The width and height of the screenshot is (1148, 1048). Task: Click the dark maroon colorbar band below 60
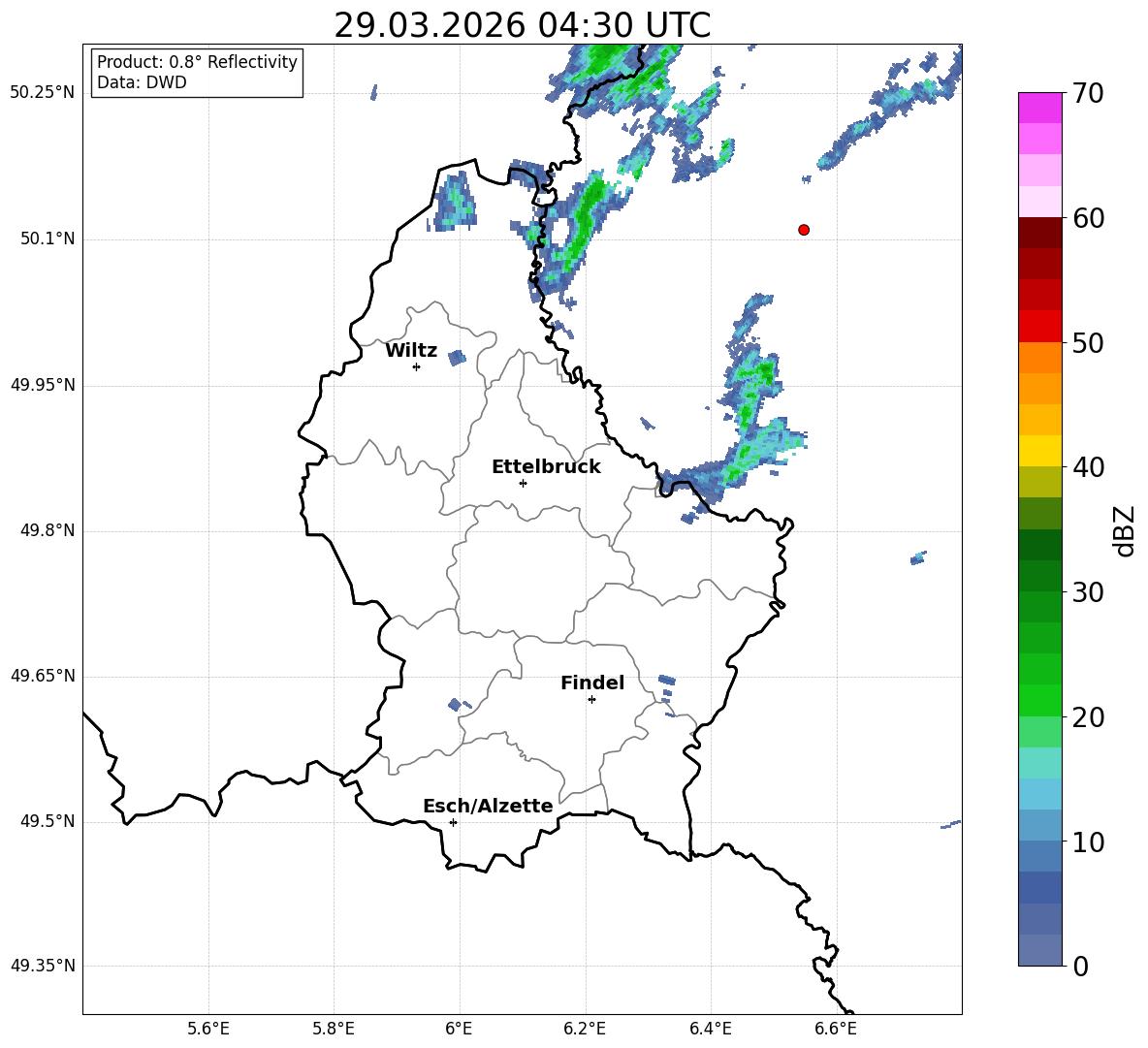point(1039,233)
